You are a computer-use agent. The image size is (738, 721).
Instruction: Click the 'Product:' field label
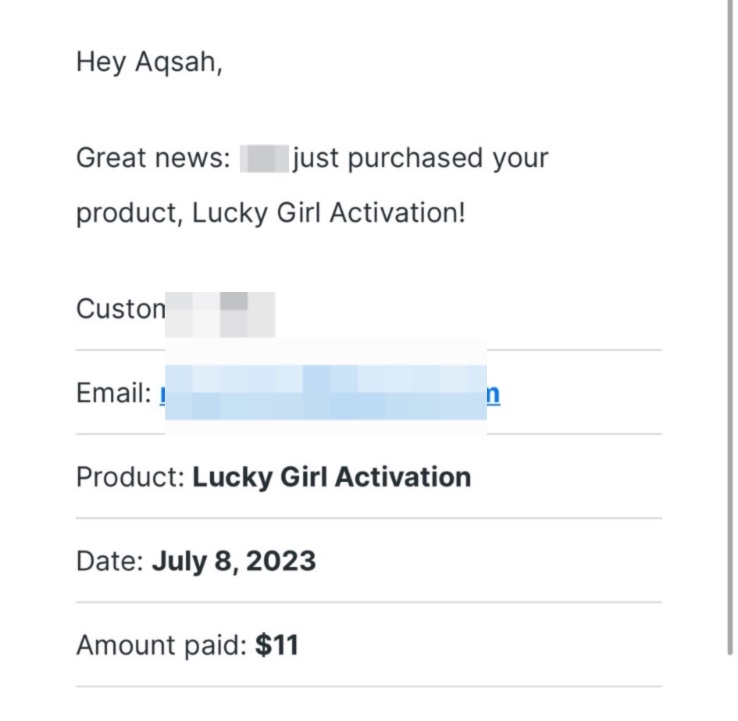click(130, 477)
